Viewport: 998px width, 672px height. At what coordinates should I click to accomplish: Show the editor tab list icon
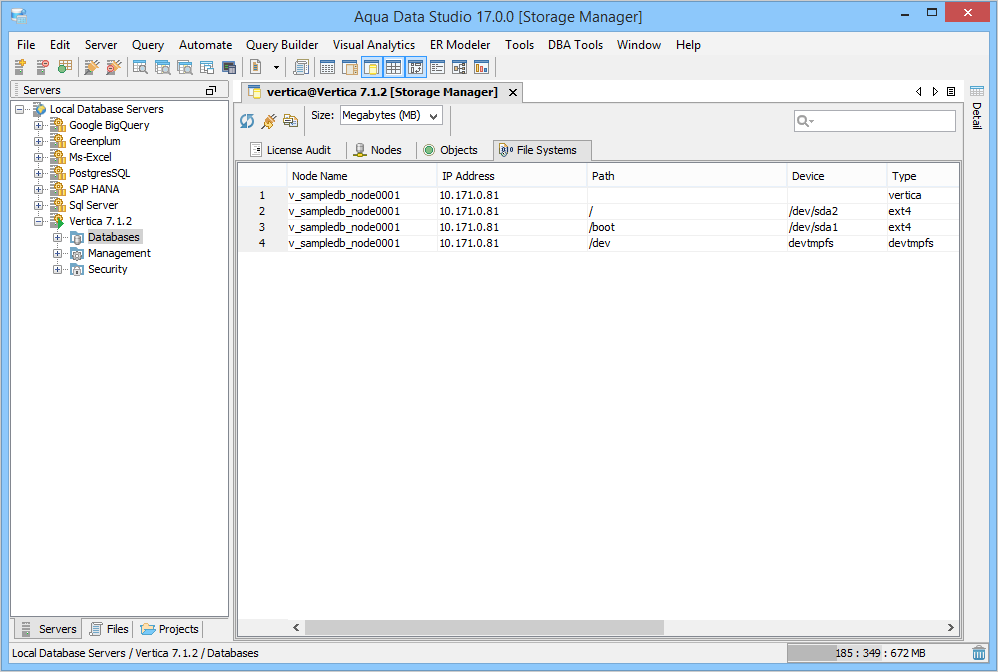pyautogui.click(x=952, y=92)
